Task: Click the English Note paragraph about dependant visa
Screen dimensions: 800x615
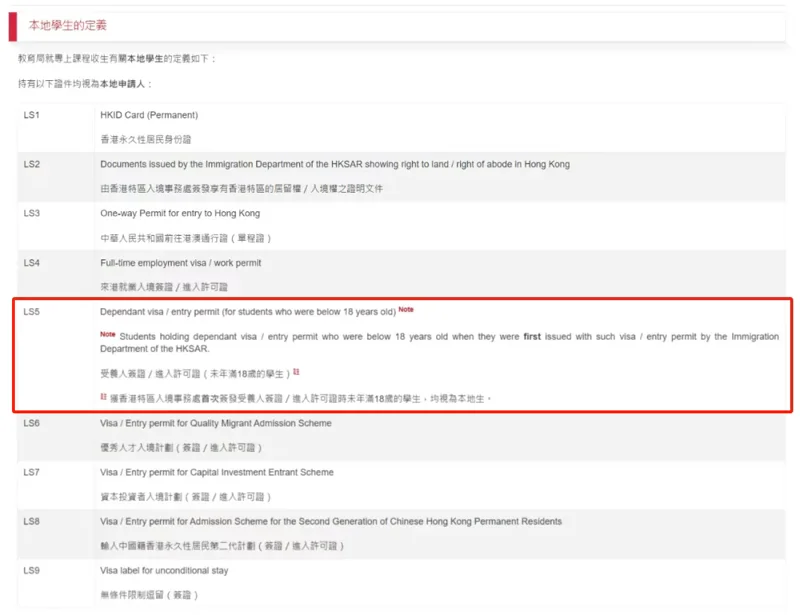Action: 439,342
